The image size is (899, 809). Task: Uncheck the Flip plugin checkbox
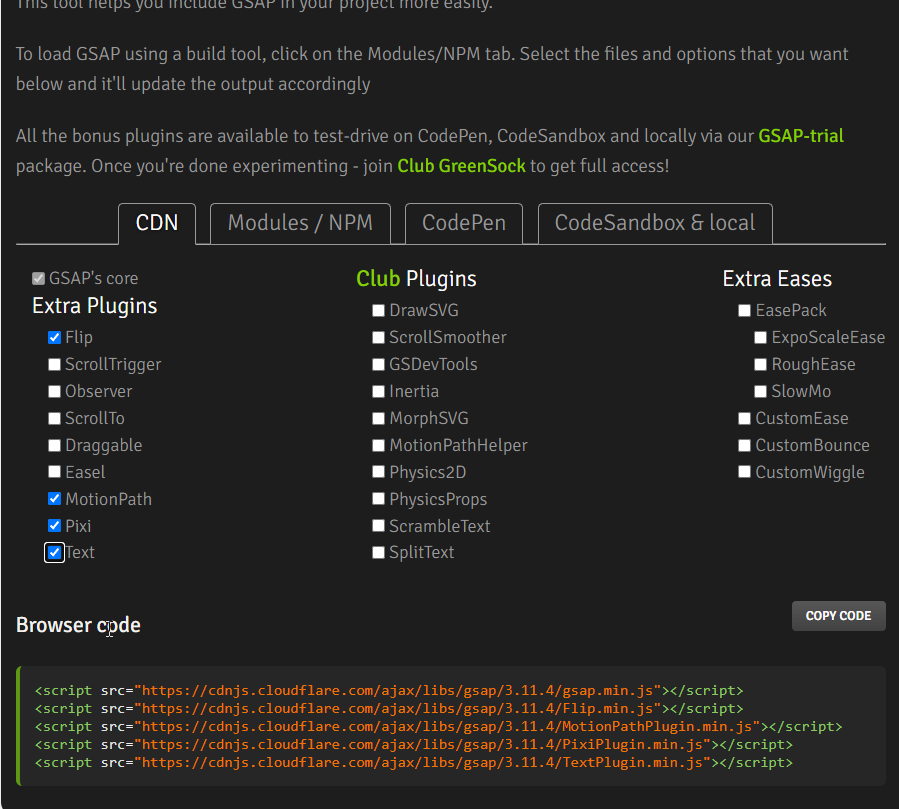tap(54, 338)
